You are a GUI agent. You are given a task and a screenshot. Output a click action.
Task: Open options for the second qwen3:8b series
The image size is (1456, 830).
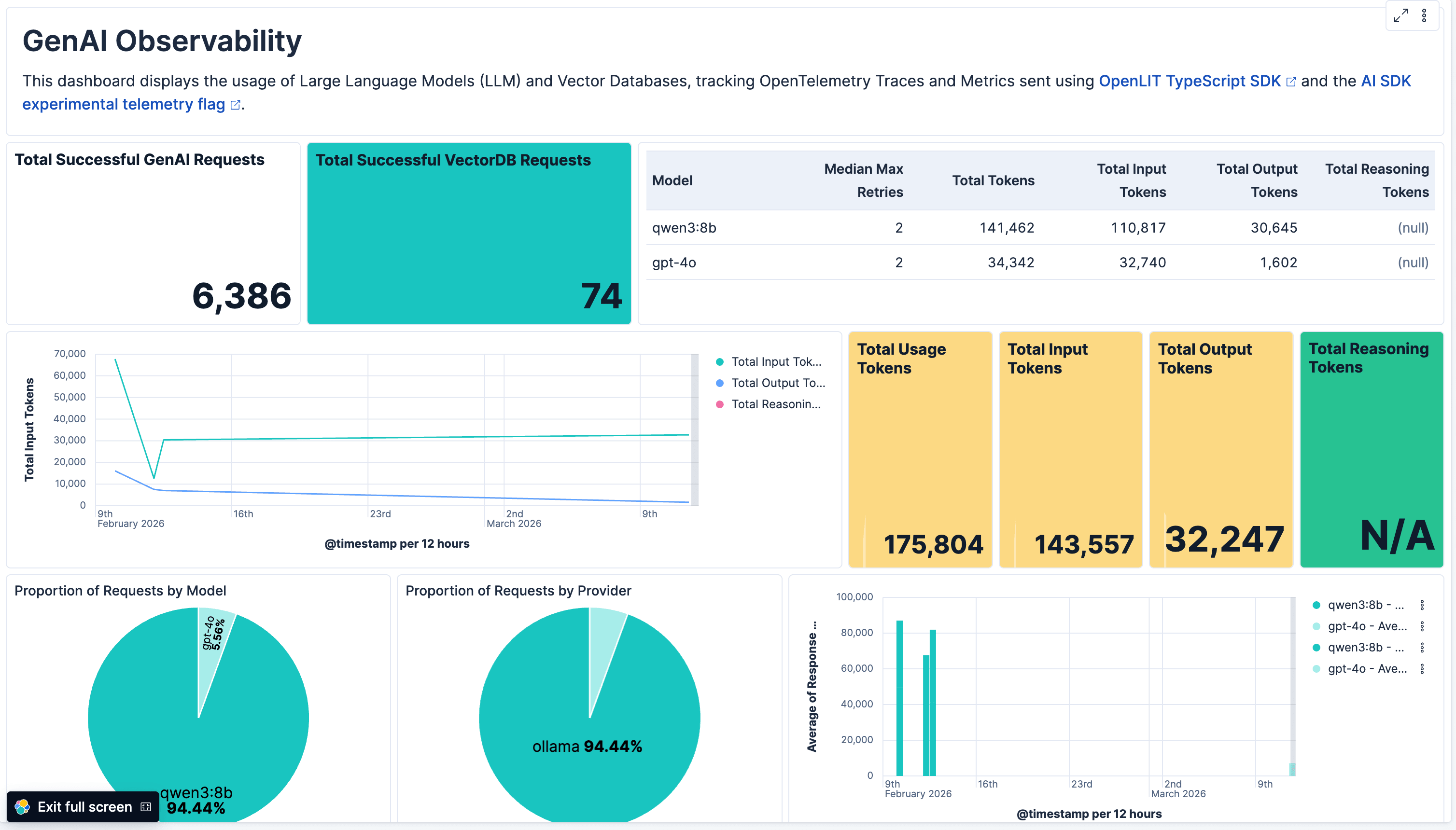pyautogui.click(x=1422, y=647)
